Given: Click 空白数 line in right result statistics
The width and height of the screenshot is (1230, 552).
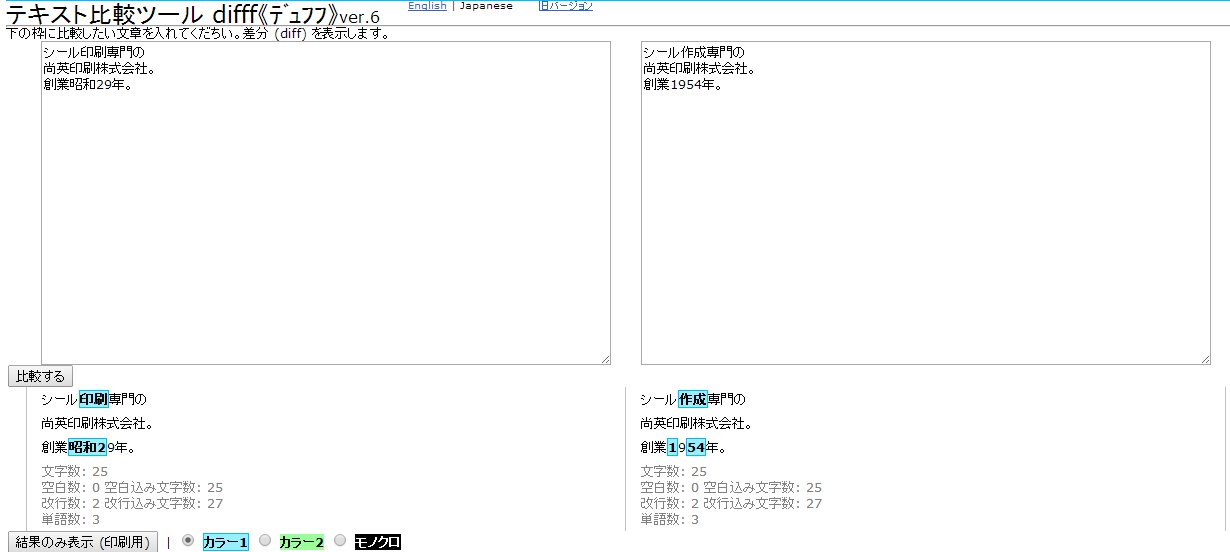Looking at the screenshot, I should pyautogui.click(x=731, y=487).
